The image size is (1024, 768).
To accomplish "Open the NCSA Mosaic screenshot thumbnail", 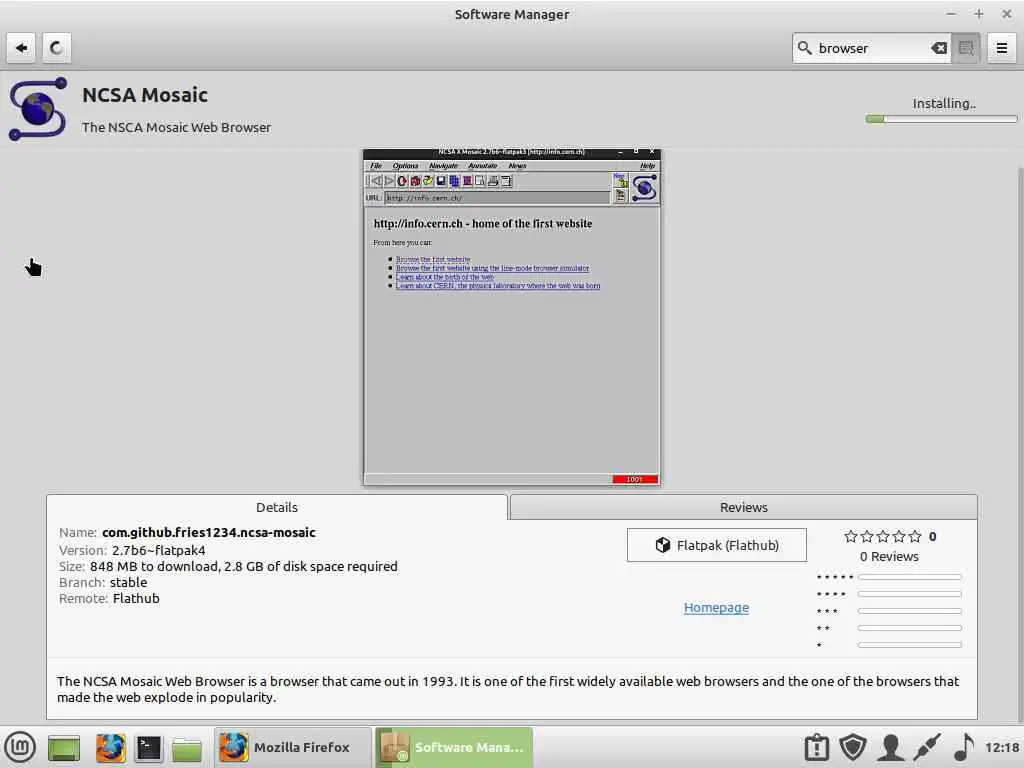I will [x=512, y=317].
